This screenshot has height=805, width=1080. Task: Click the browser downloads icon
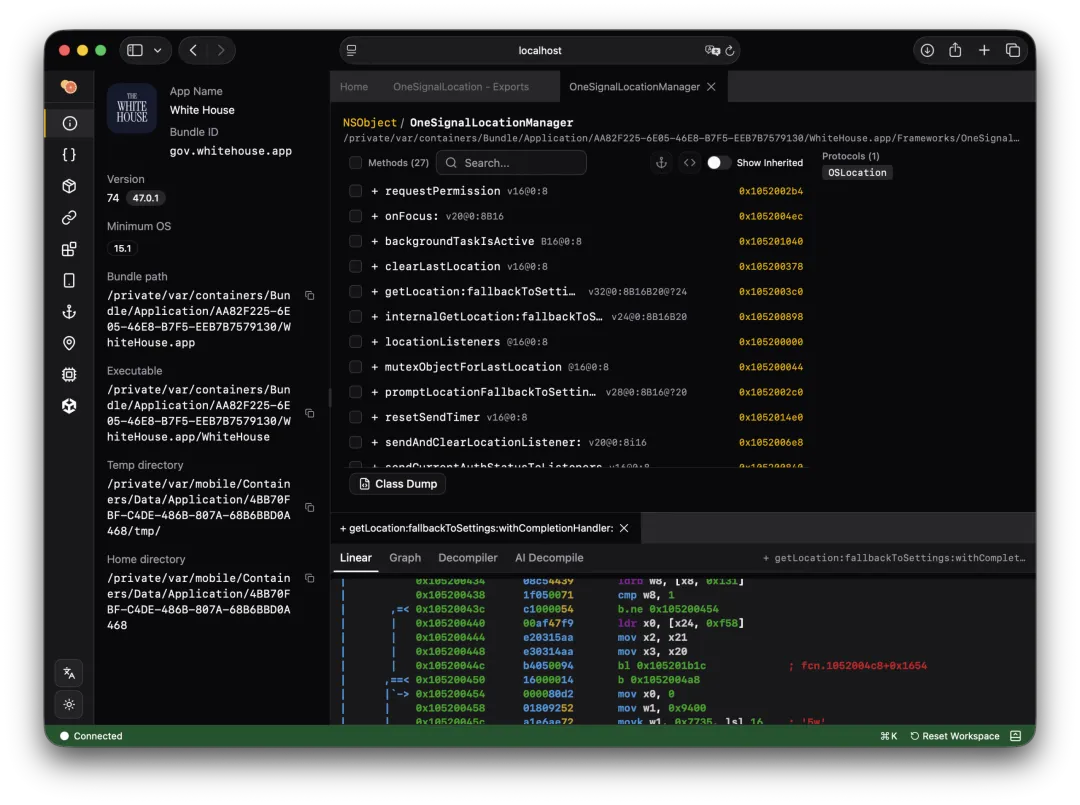927,50
